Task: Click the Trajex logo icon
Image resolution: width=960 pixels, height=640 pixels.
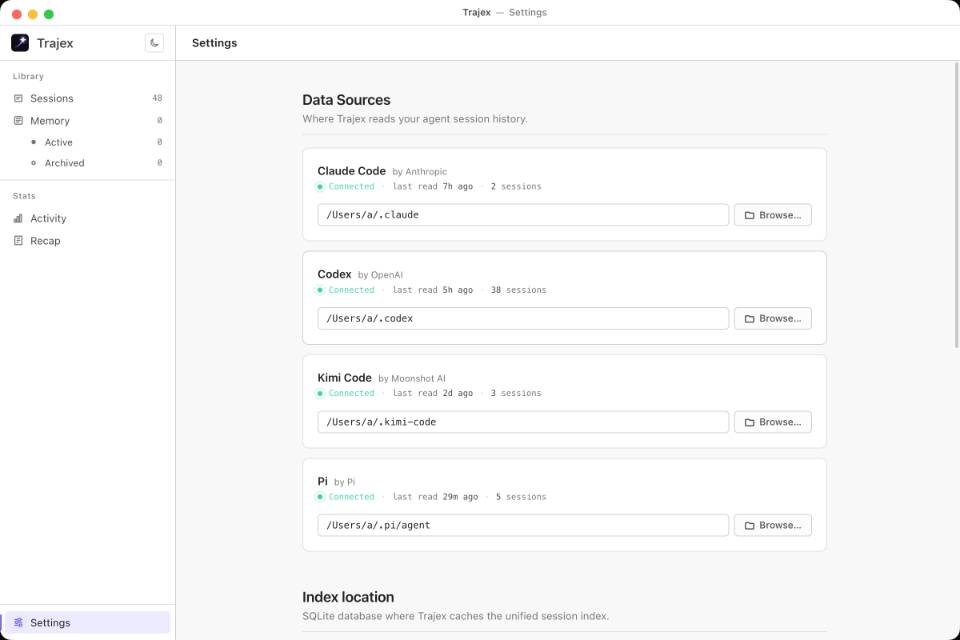Action: (x=20, y=43)
